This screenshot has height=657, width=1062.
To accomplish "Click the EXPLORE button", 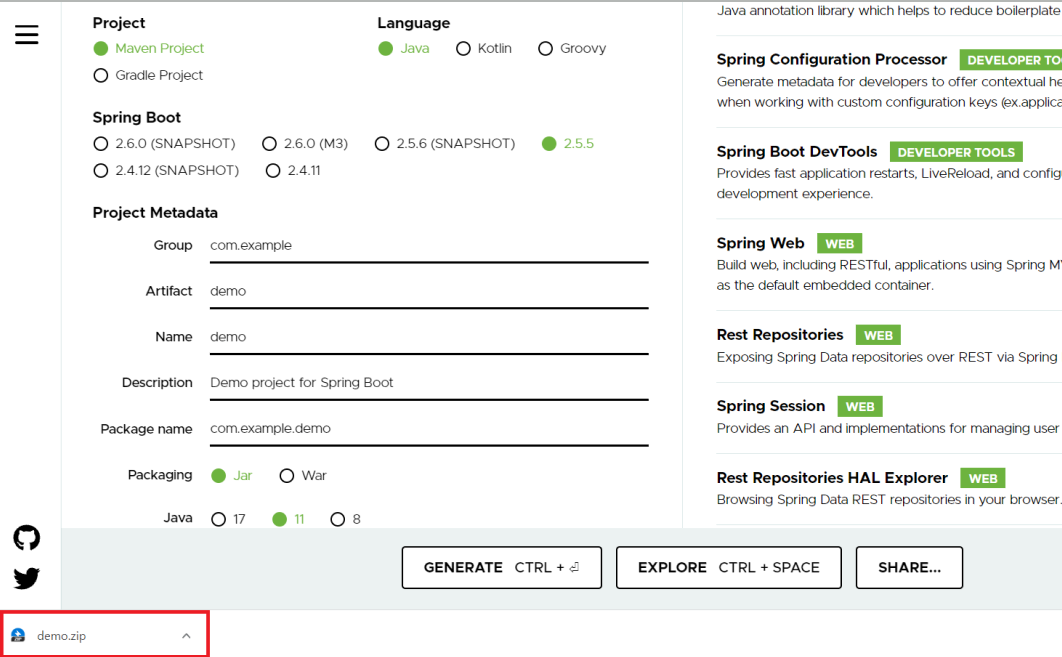I will 729,568.
